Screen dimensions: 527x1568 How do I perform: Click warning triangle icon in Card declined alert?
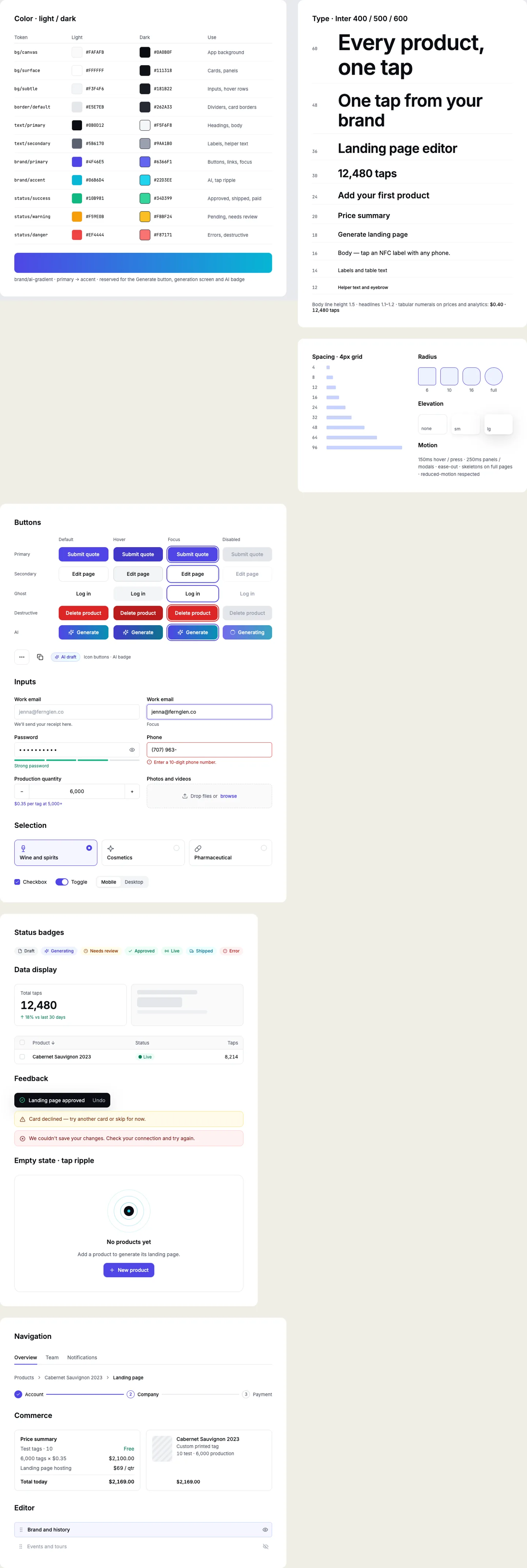click(23, 1119)
